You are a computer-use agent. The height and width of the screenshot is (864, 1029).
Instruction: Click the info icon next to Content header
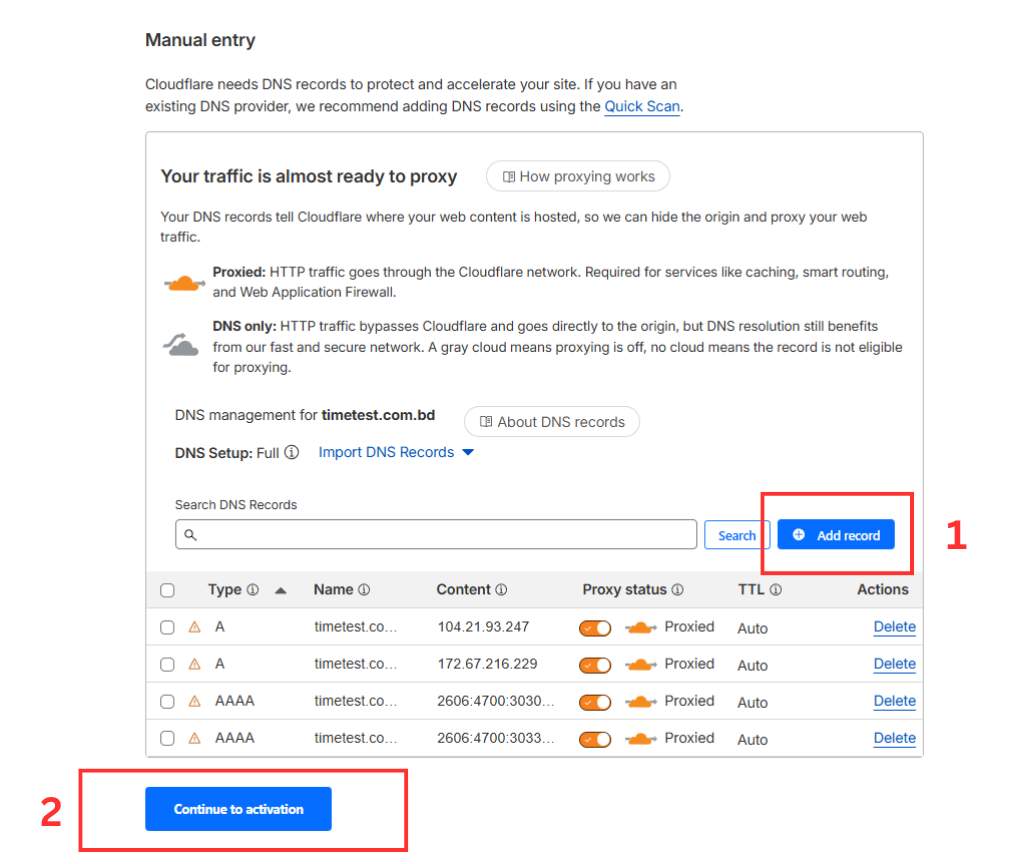tap(500, 589)
